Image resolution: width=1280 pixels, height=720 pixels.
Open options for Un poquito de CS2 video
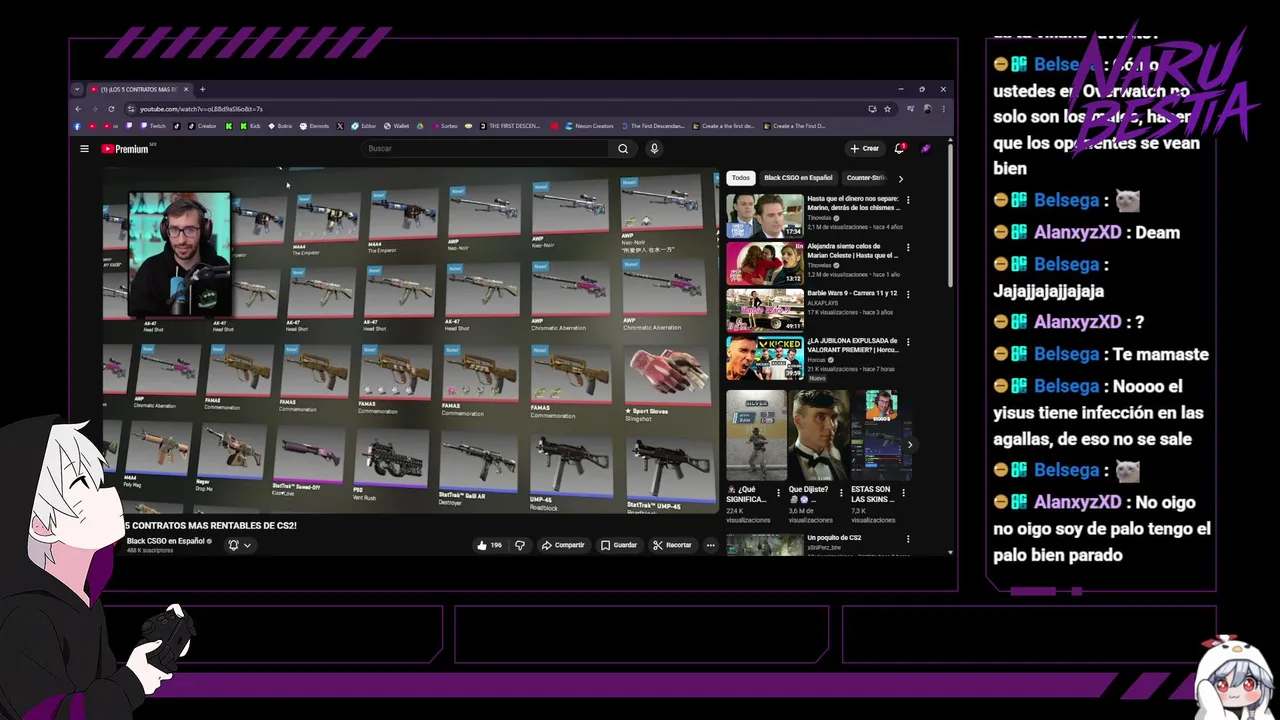(x=908, y=538)
